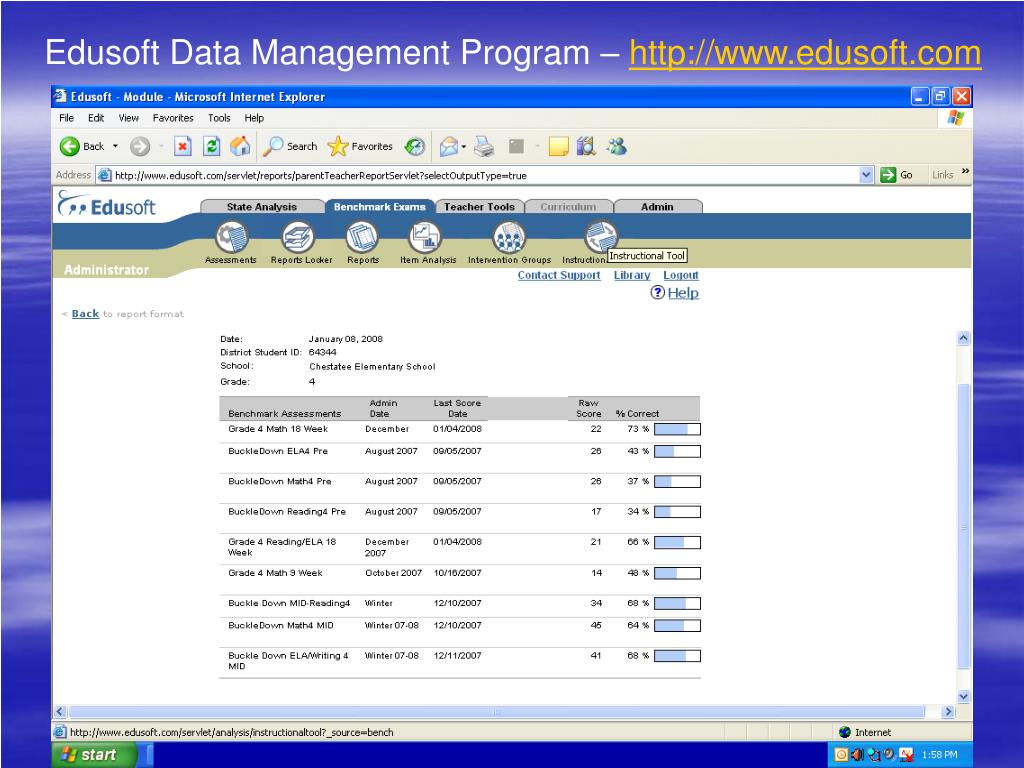Open the Help menu in the menu bar
This screenshot has width=1024, height=768.
[255, 118]
